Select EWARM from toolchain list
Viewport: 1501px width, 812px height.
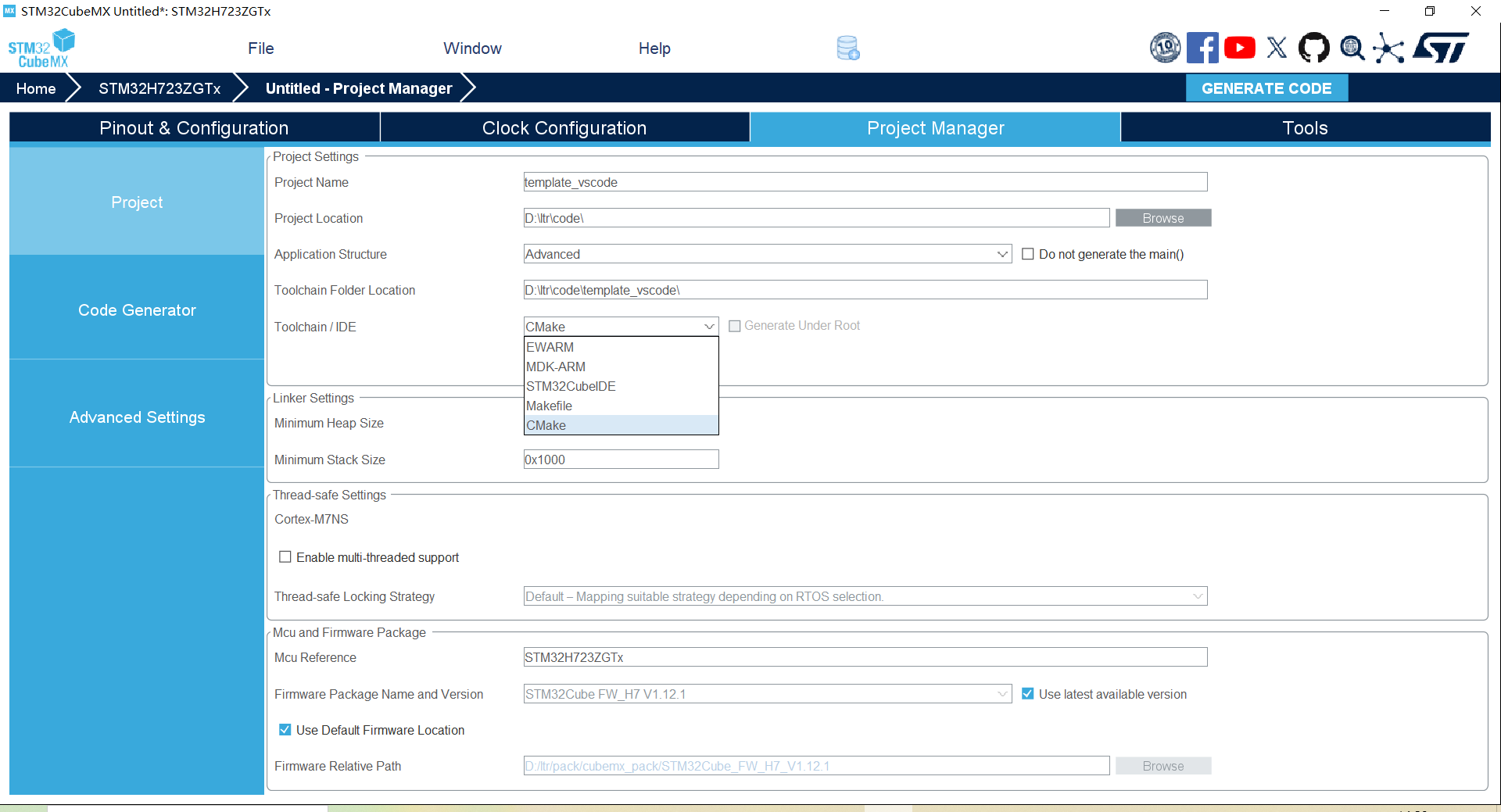(x=621, y=347)
